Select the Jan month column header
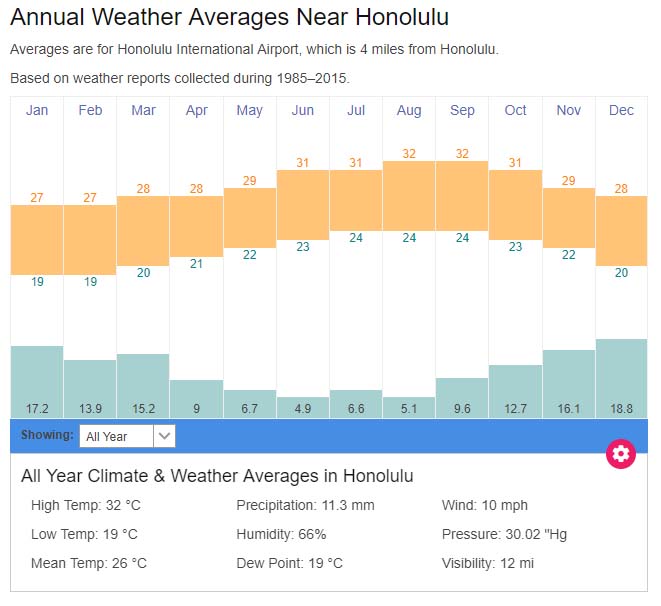Screen dimensions: 661x606 (x=37, y=110)
